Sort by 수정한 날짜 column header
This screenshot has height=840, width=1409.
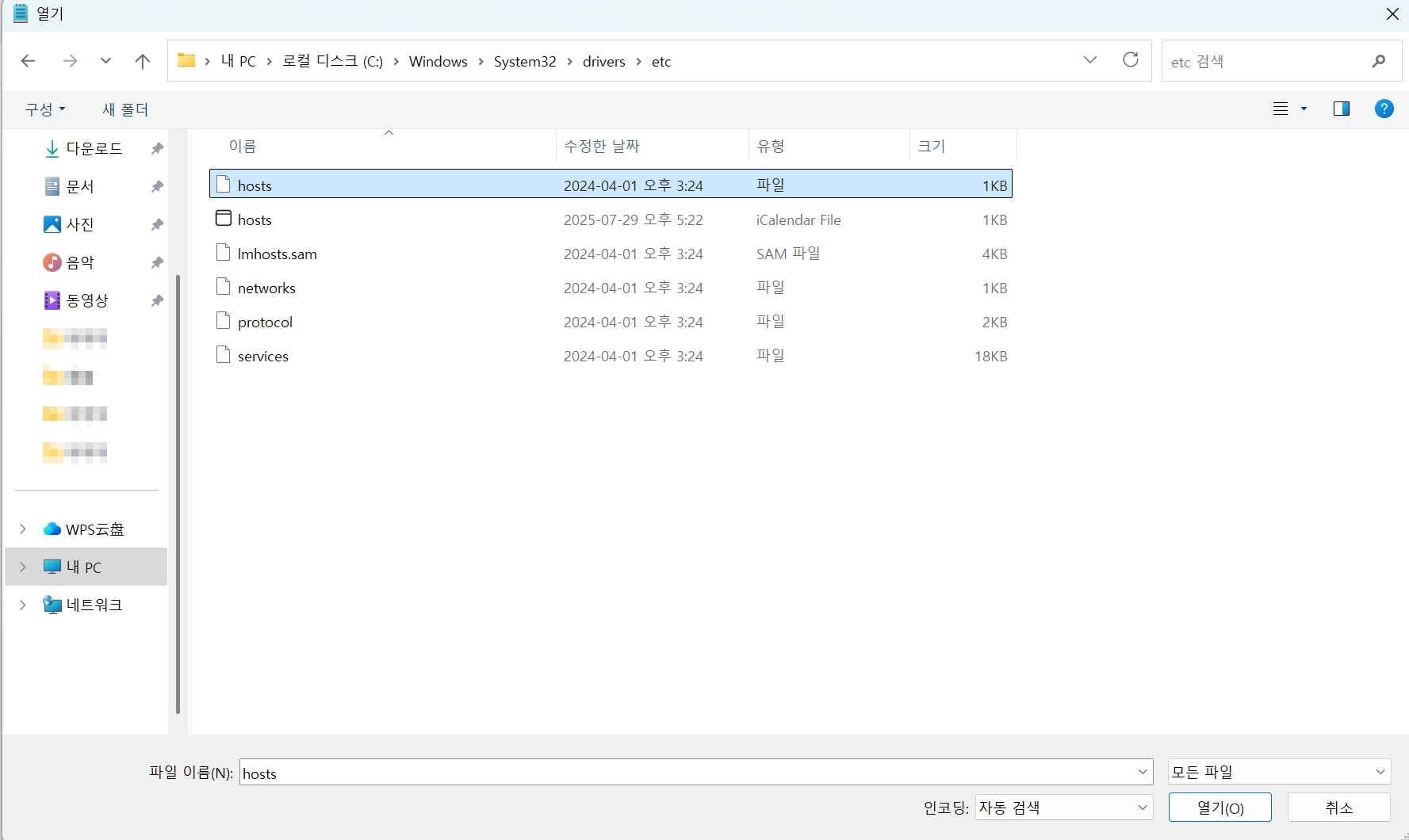tap(601, 146)
